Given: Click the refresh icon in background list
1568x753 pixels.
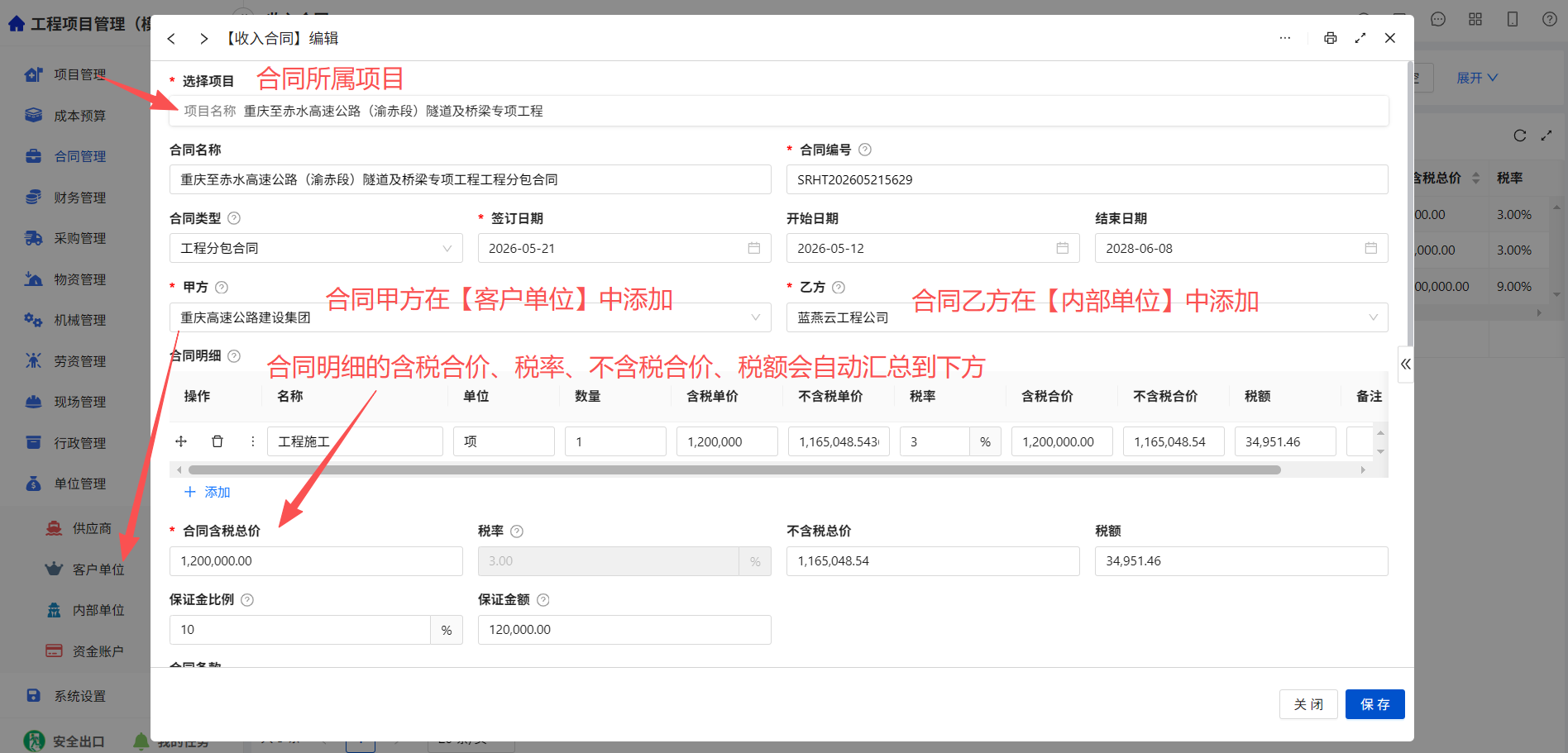Looking at the screenshot, I should [x=1520, y=136].
